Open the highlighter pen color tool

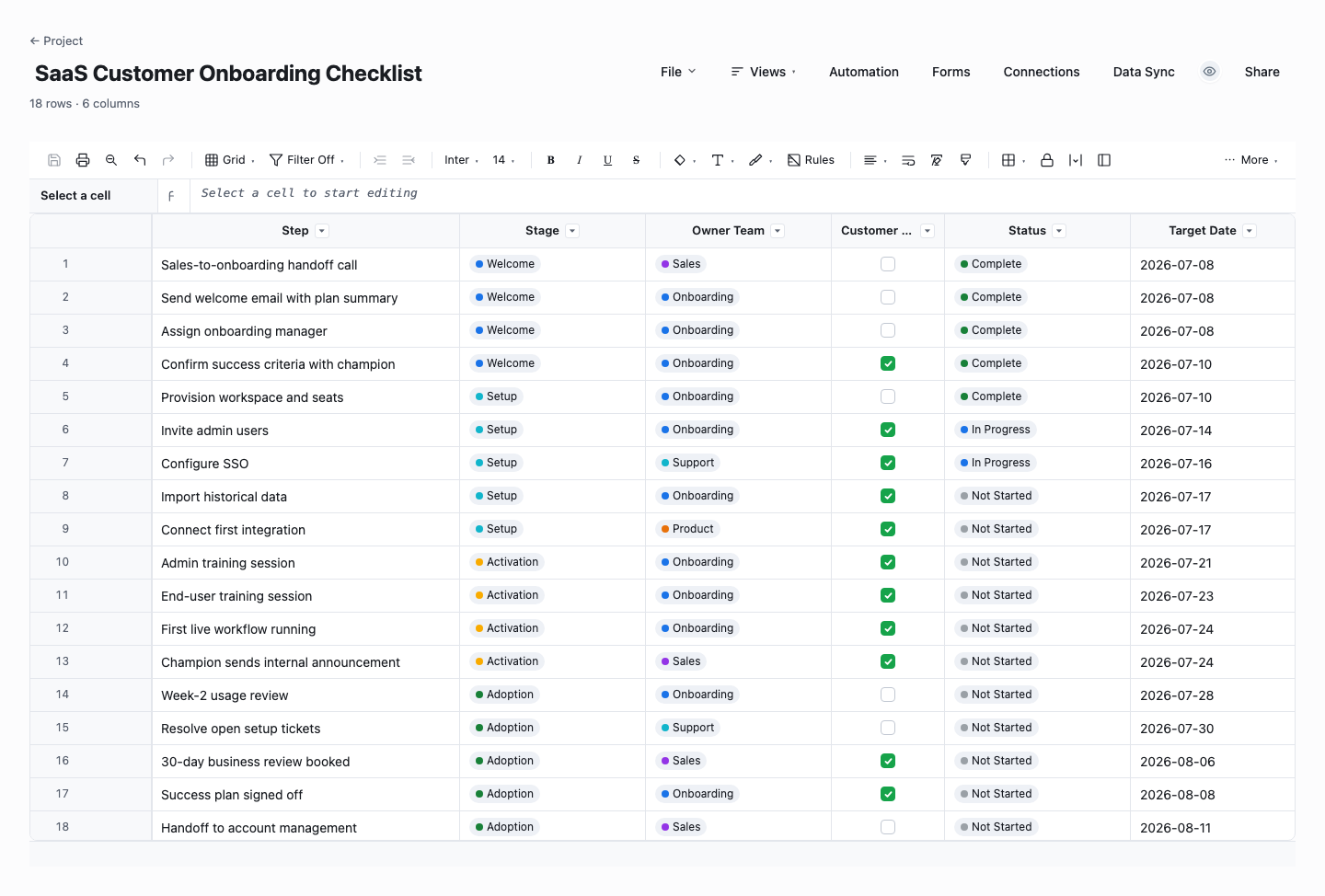760,160
